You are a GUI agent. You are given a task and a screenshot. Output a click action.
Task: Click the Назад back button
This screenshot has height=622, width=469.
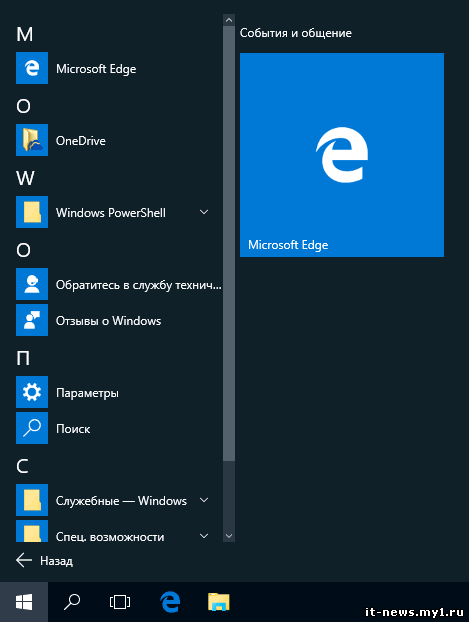(44, 561)
